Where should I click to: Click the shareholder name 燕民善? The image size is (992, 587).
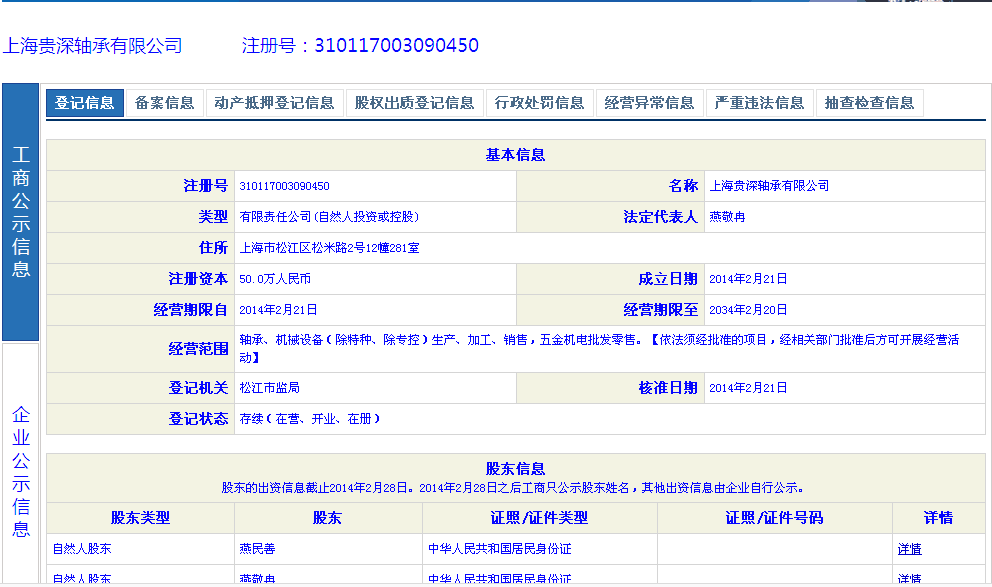pos(258,549)
